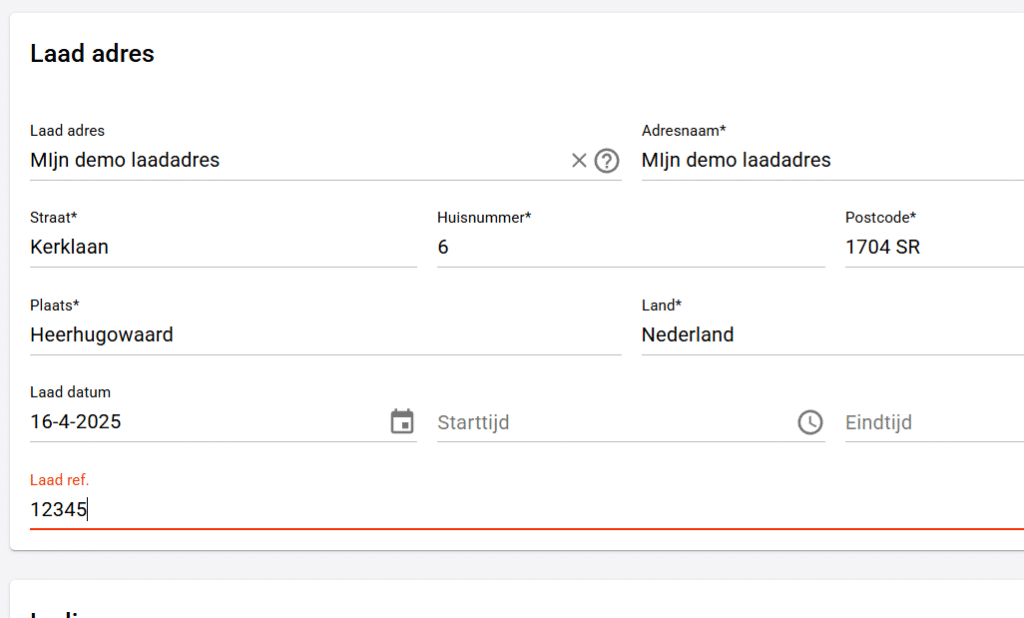
Task: Click the red Laad ref. label
Action: [59, 480]
